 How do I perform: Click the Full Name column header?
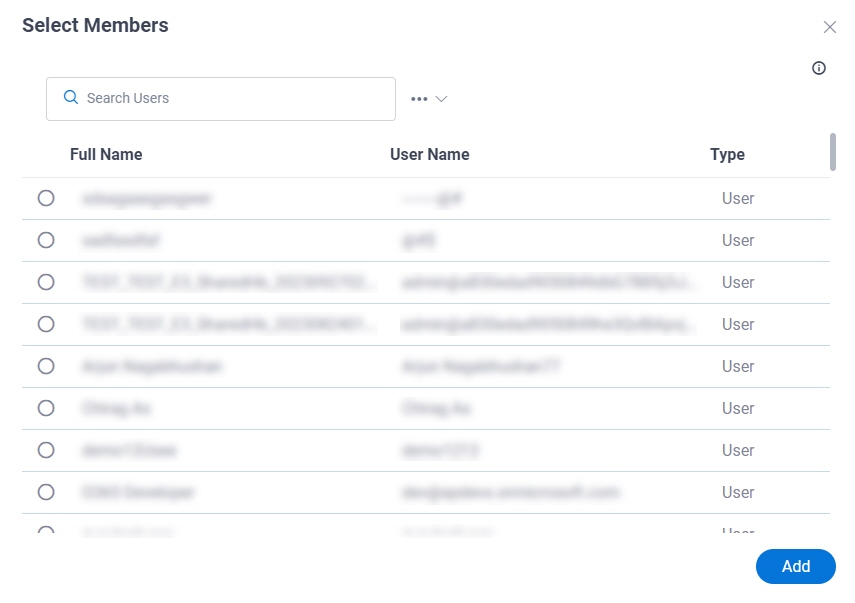tap(106, 154)
